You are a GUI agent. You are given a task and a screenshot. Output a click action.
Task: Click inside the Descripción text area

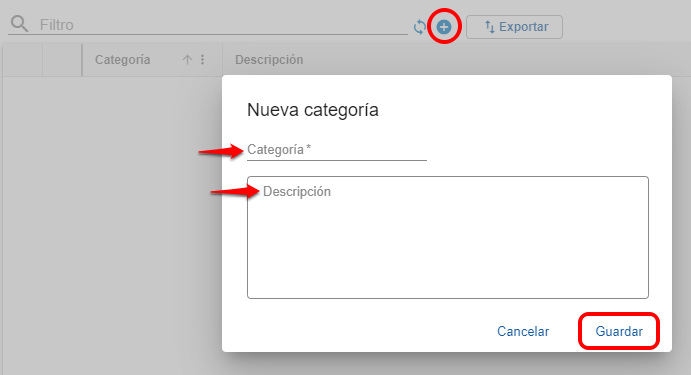(x=448, y=238)
